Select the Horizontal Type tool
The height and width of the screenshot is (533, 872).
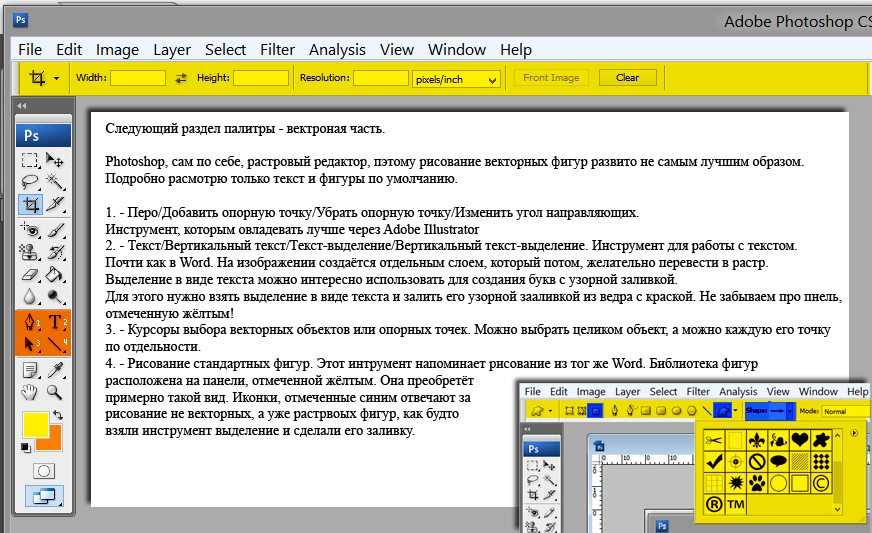56,322
